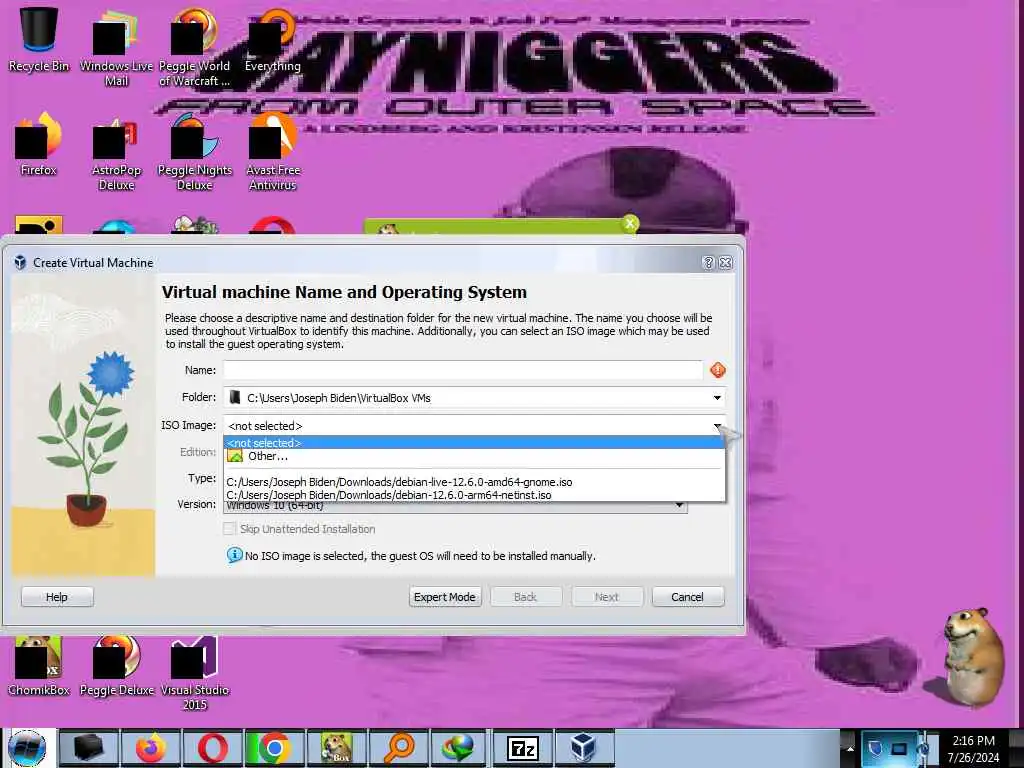
Task: Select the ChomikBox desktop icon
Action: click(39, 666)
